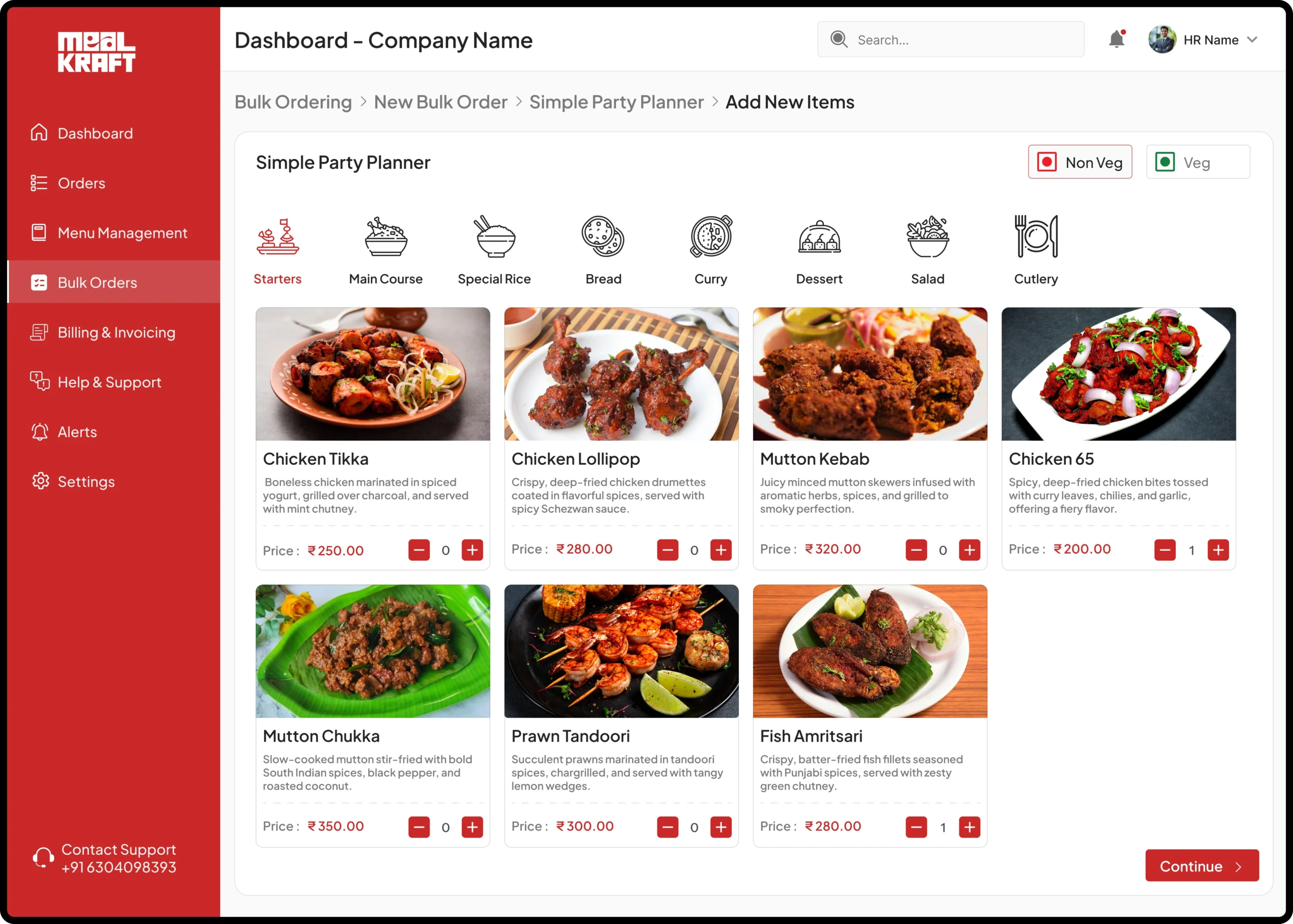Image resolution: width=1293 pixels, height=924 pixels.
Task: Click the 'Add New Items' breadcrumb text
Action: (789, 102)
